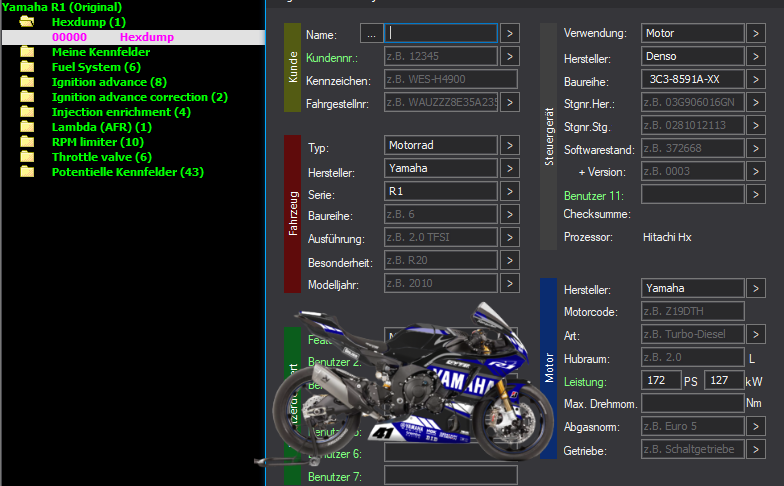
Task: Select the 00000 Hexdump row
Action: point(133,37)
